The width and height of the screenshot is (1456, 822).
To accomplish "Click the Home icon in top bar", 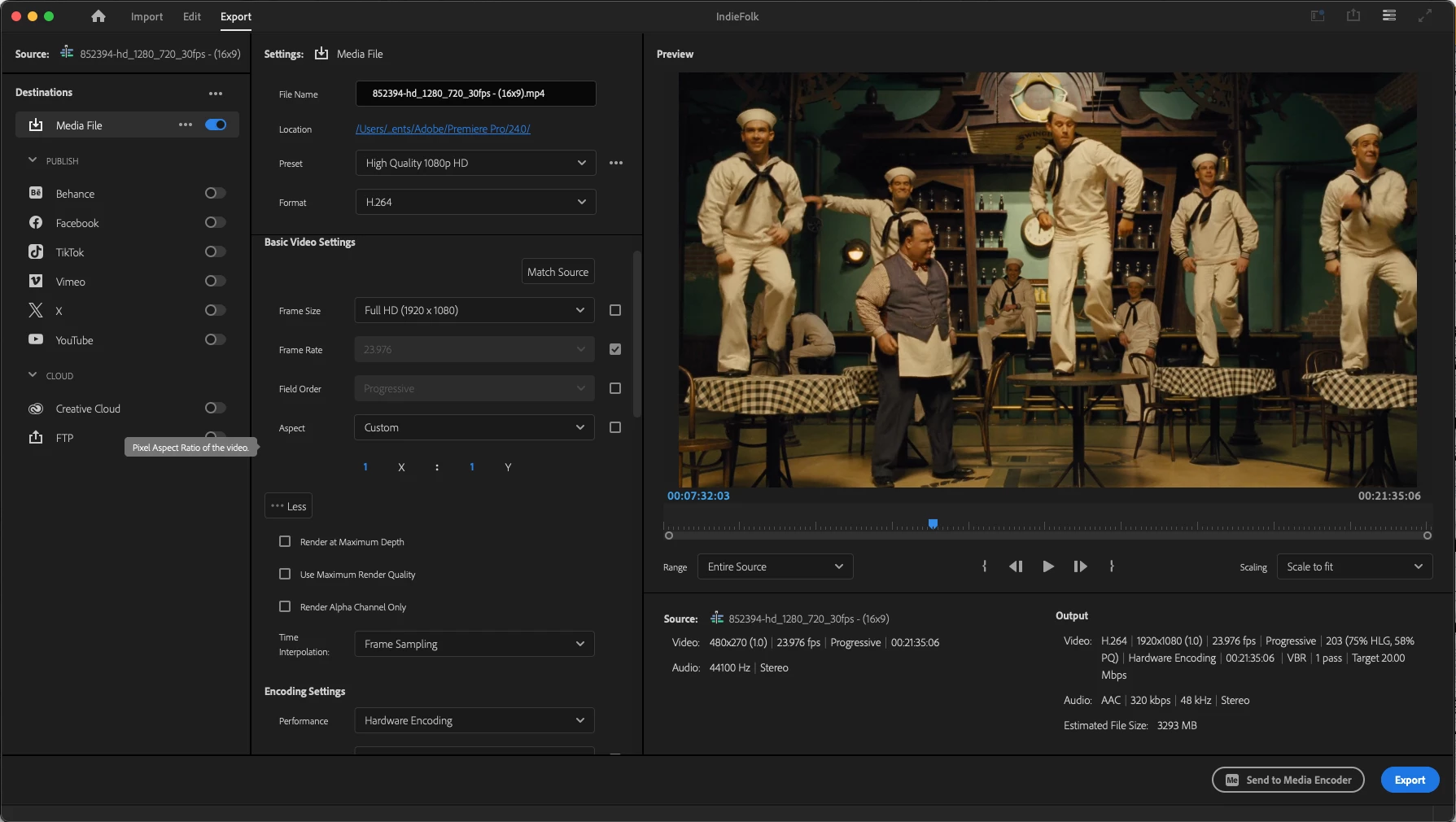I will click(x=98, y=16).
